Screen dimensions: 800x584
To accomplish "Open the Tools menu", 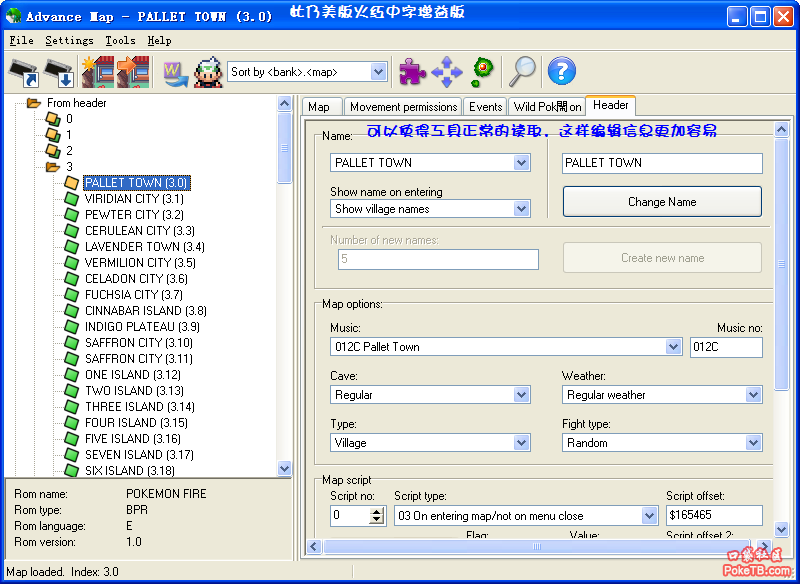I will click(x=120, y=41).
